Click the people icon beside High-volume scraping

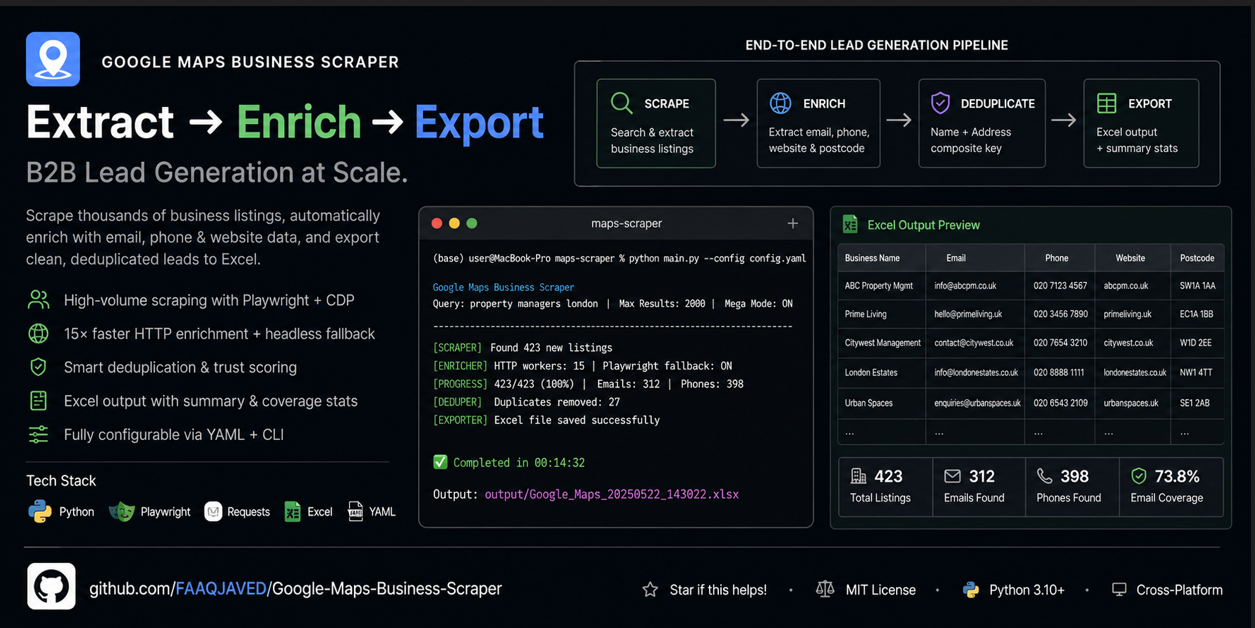[38, 300]
